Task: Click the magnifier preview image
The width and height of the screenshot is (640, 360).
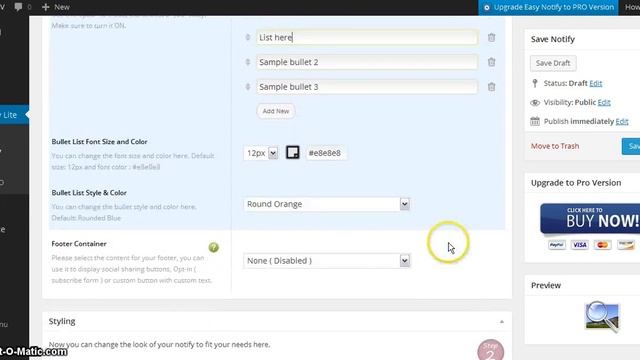Action: click(x=602, y=317)
